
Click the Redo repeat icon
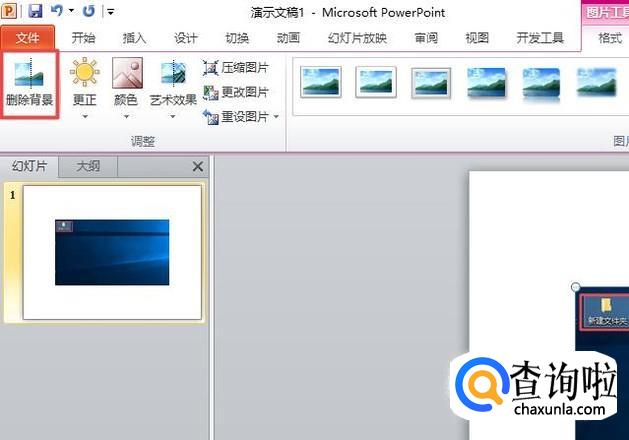[x=89, y=11]
